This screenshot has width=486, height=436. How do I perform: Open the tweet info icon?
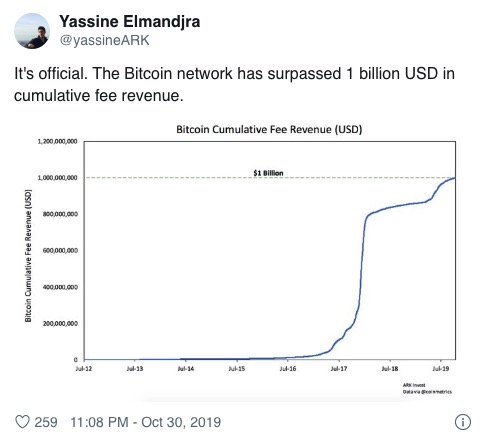tap(463, 422)
